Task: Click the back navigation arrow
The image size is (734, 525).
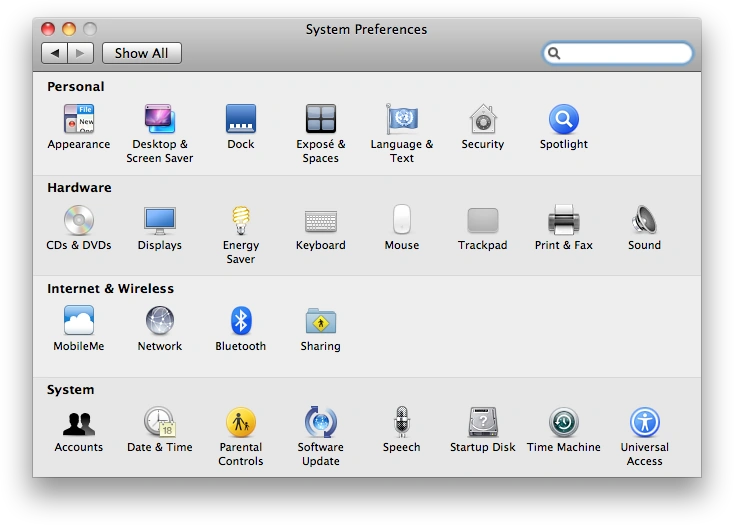Action: coord(54,53)
